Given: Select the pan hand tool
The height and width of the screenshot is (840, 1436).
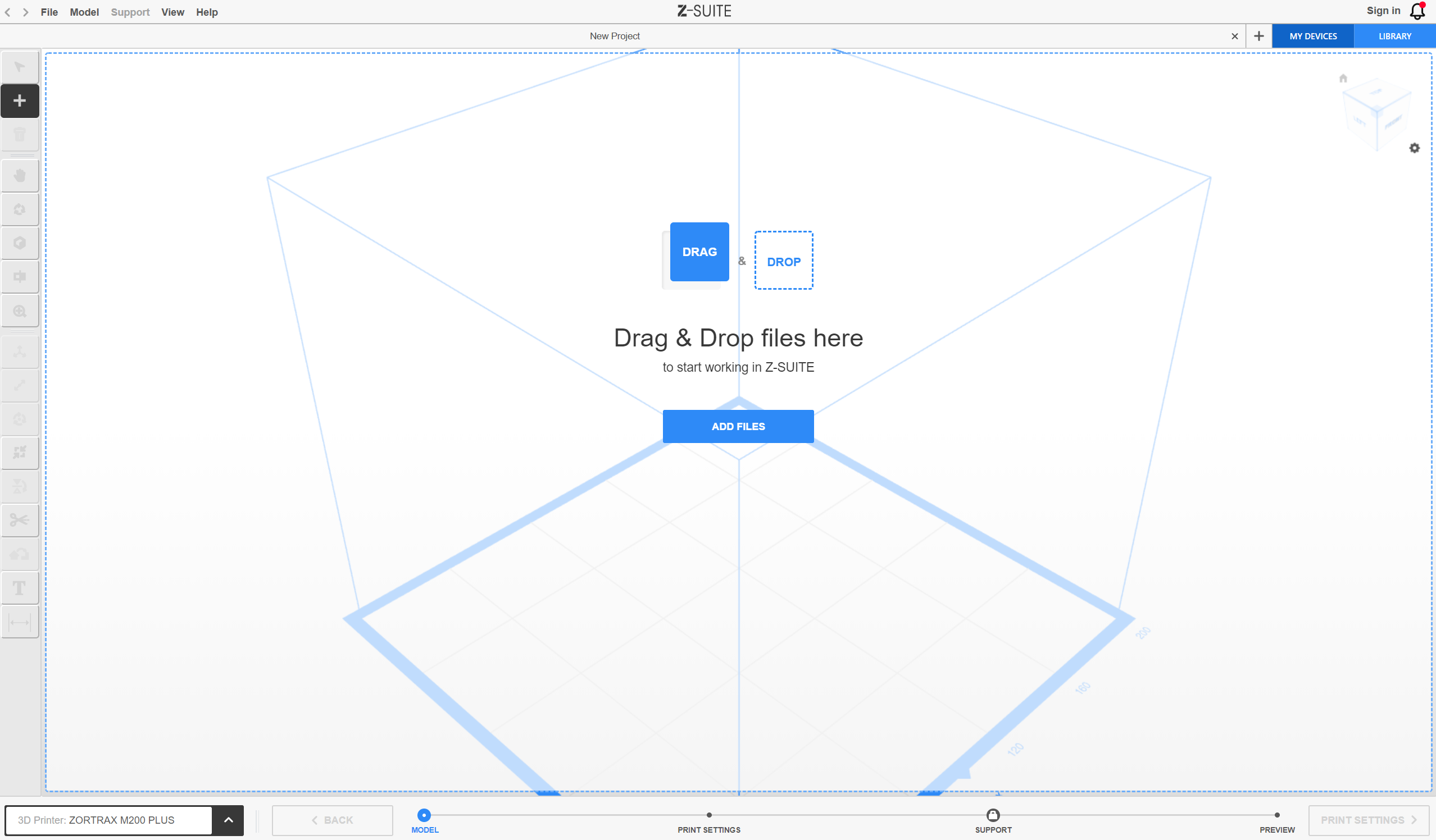Looking at the screenshot, I should pos(20,175).
